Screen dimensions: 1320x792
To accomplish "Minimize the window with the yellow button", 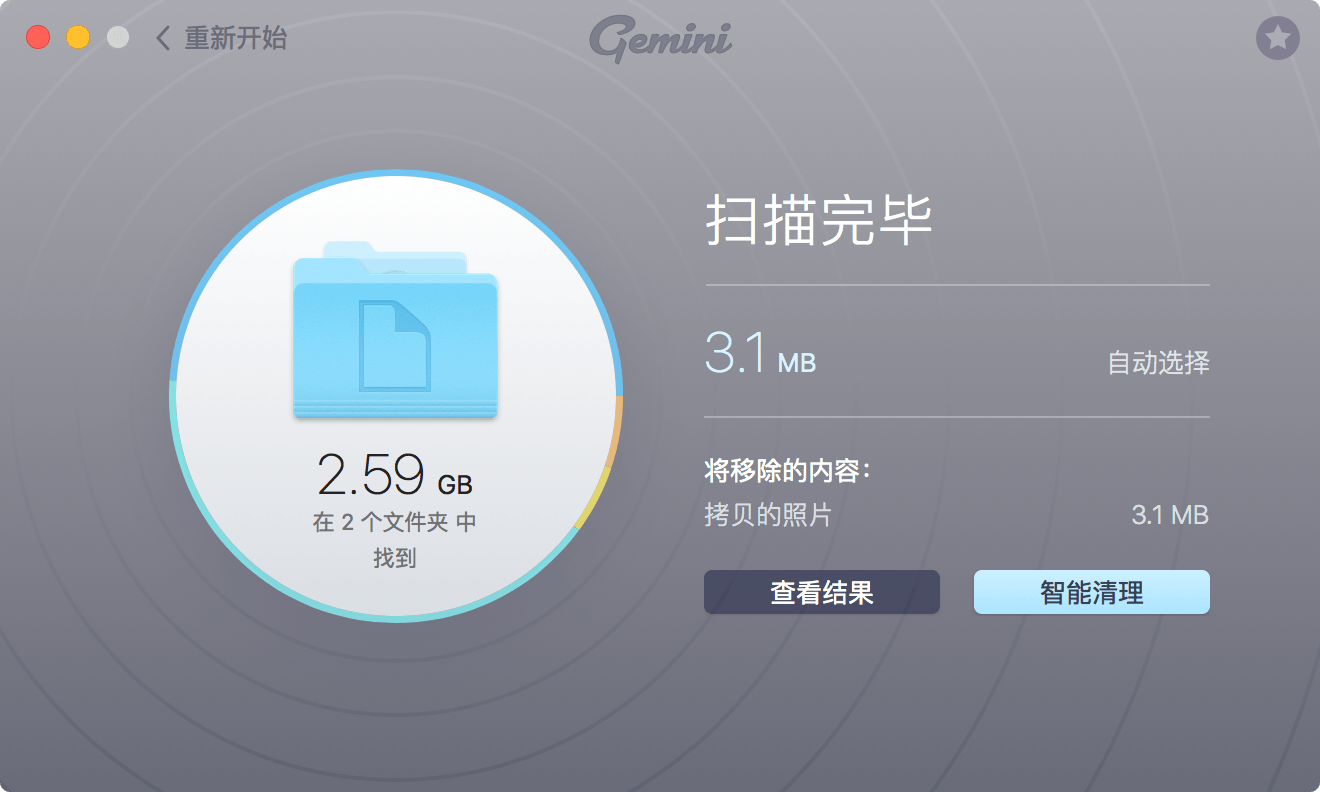I will click(78, 38).
